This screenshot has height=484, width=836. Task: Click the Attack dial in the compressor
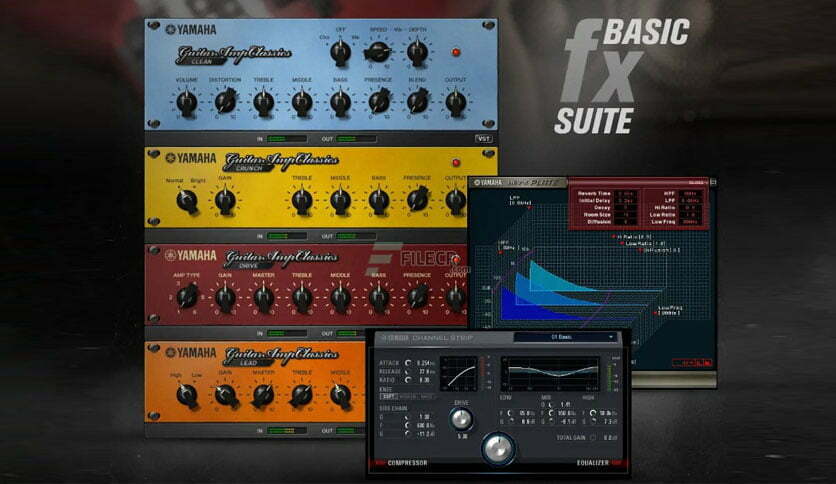407,362
